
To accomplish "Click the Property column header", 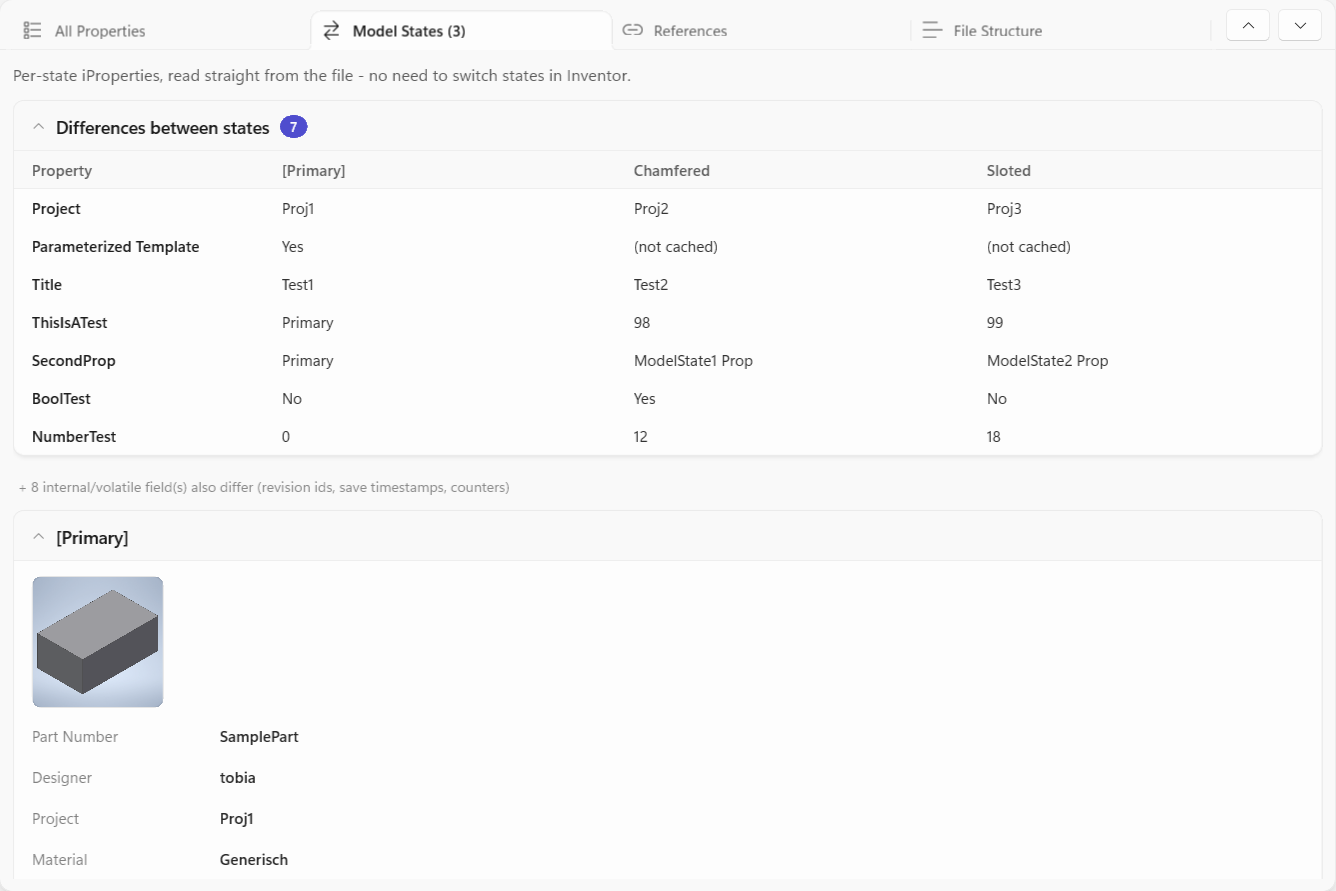I will coord(62,171).
